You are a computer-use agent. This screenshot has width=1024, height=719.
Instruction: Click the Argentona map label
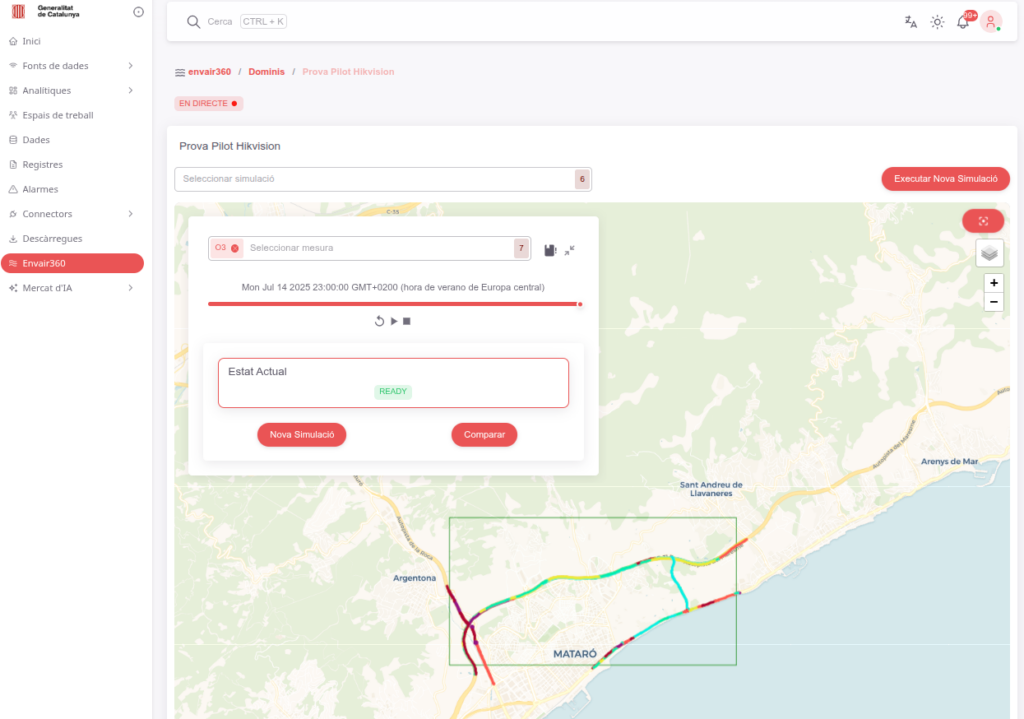414,578
